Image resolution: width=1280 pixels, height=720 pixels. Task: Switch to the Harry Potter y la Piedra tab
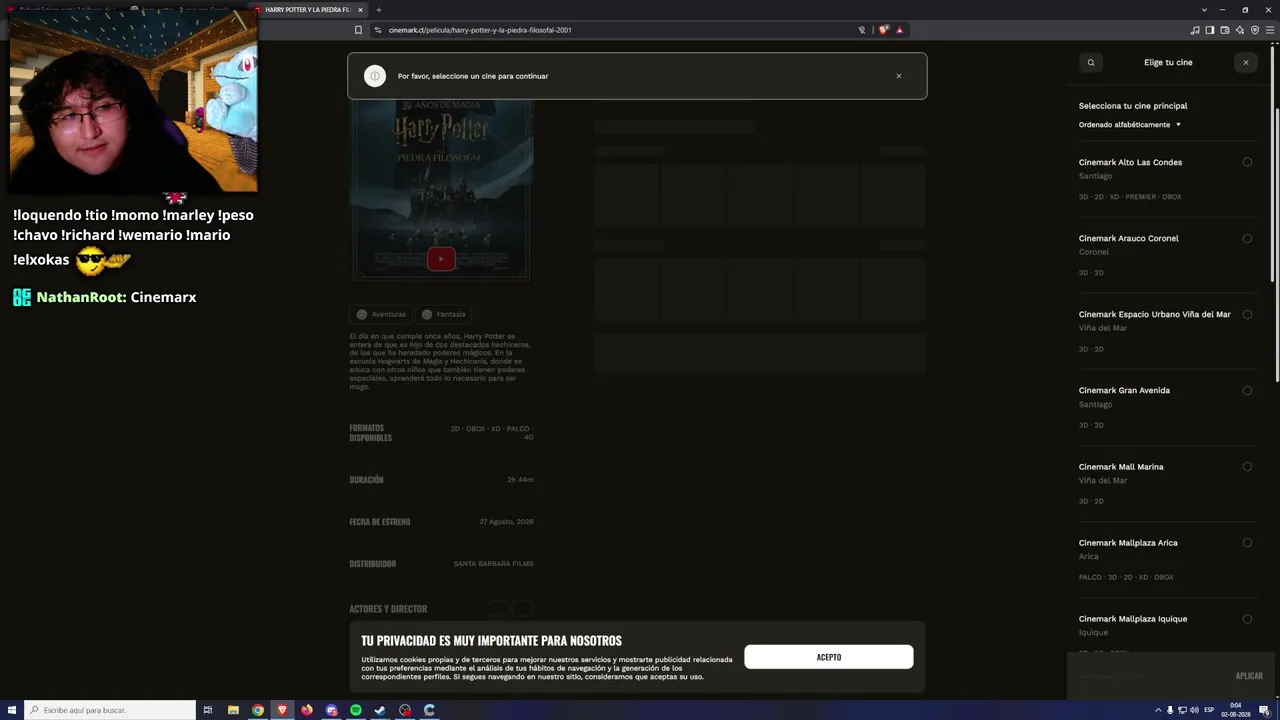tap(309, 10)
